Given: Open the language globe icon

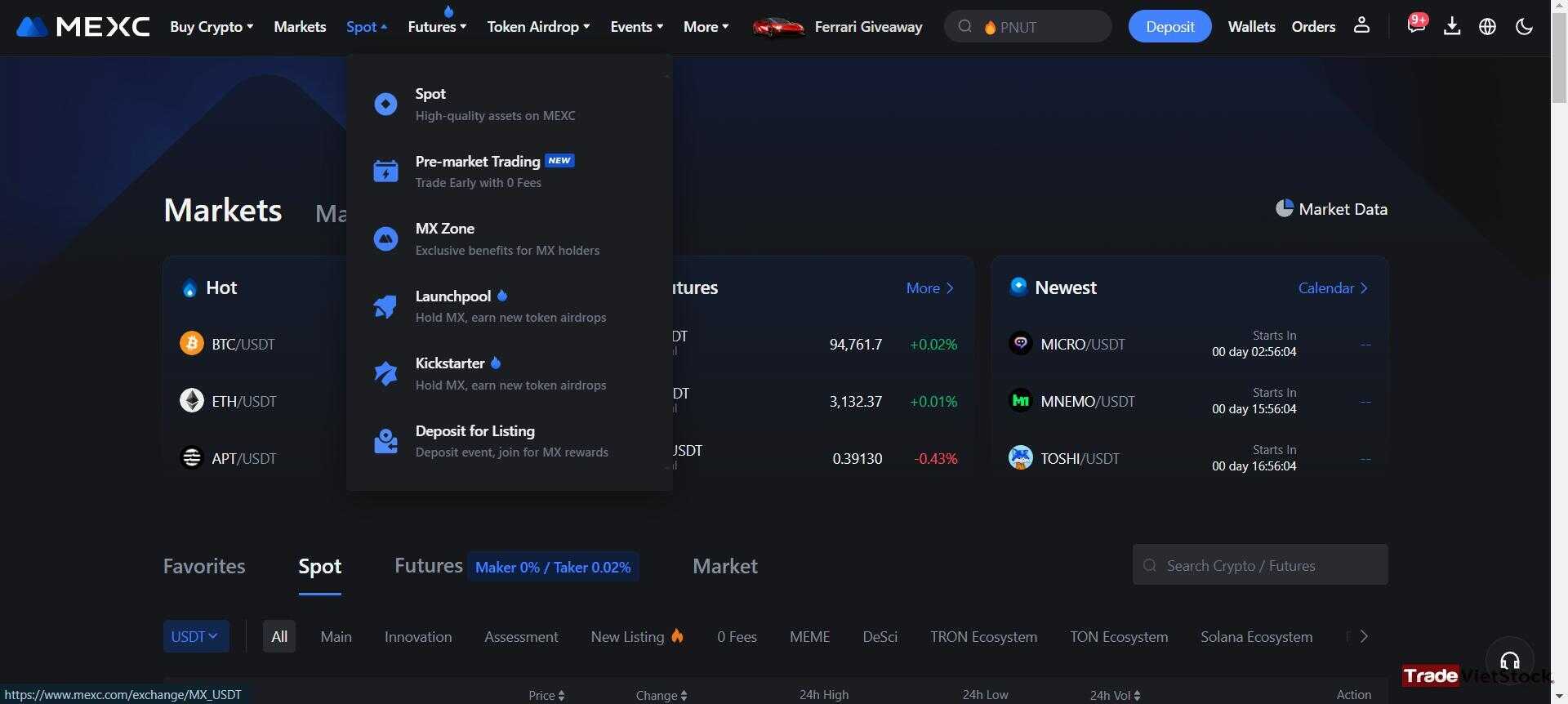Looking at the screenshot, I should pos(1488,26).
